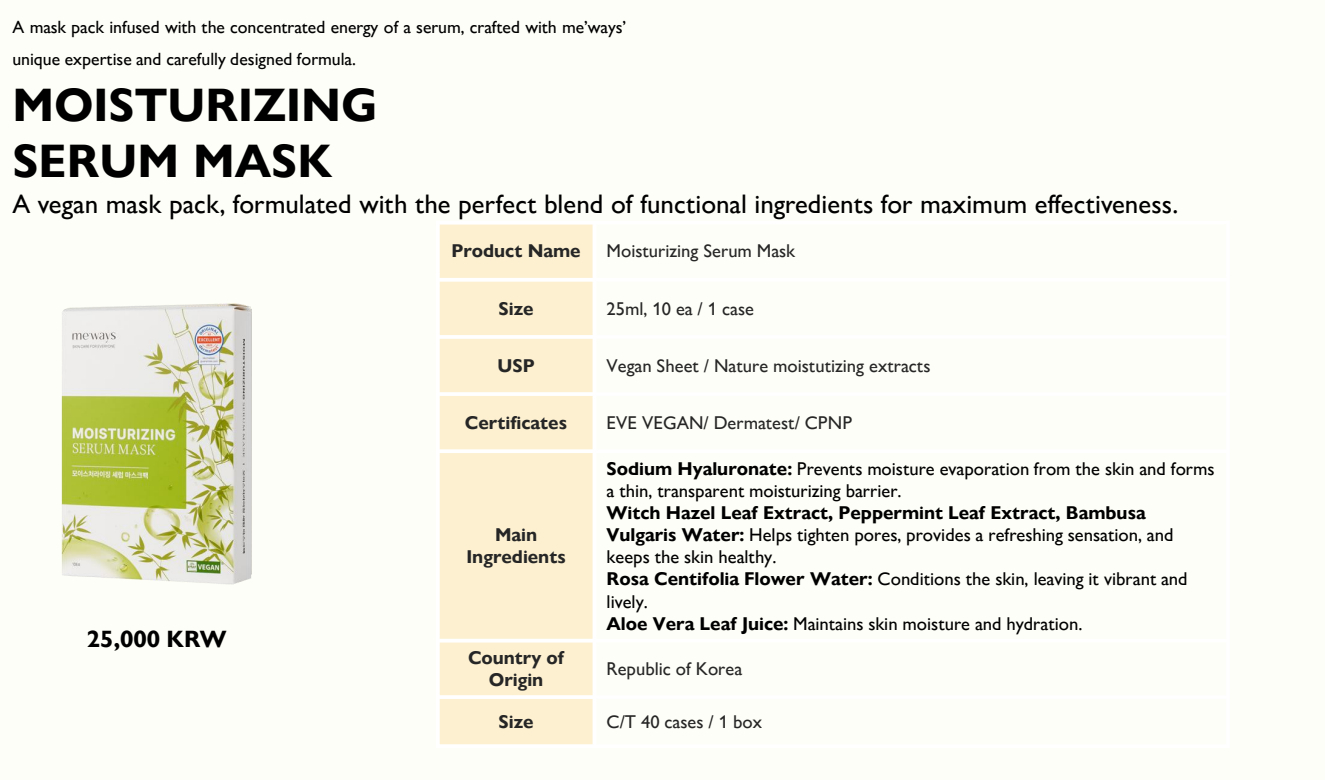The image size is (1325, 780).
Task: Select the Product Name header cell
Action: (x=516, y=251)
